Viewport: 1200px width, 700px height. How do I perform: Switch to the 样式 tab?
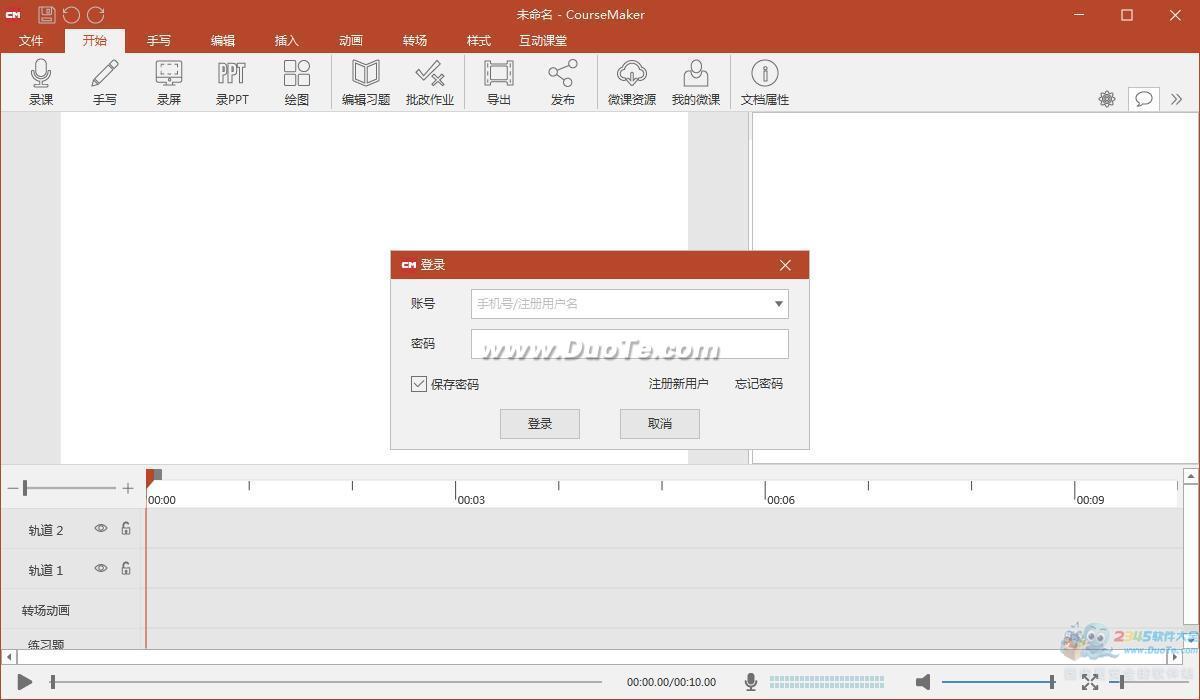(x=479, y=41)
